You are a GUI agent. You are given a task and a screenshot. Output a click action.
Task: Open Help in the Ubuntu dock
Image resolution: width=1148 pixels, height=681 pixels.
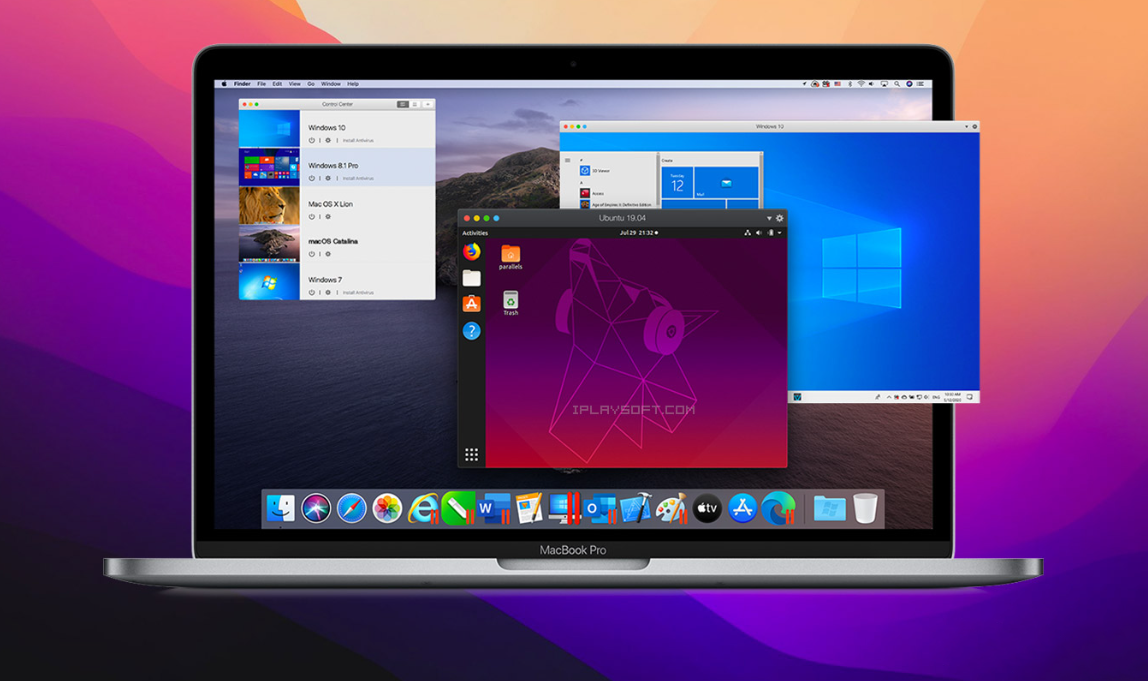[x=472, y=331]
